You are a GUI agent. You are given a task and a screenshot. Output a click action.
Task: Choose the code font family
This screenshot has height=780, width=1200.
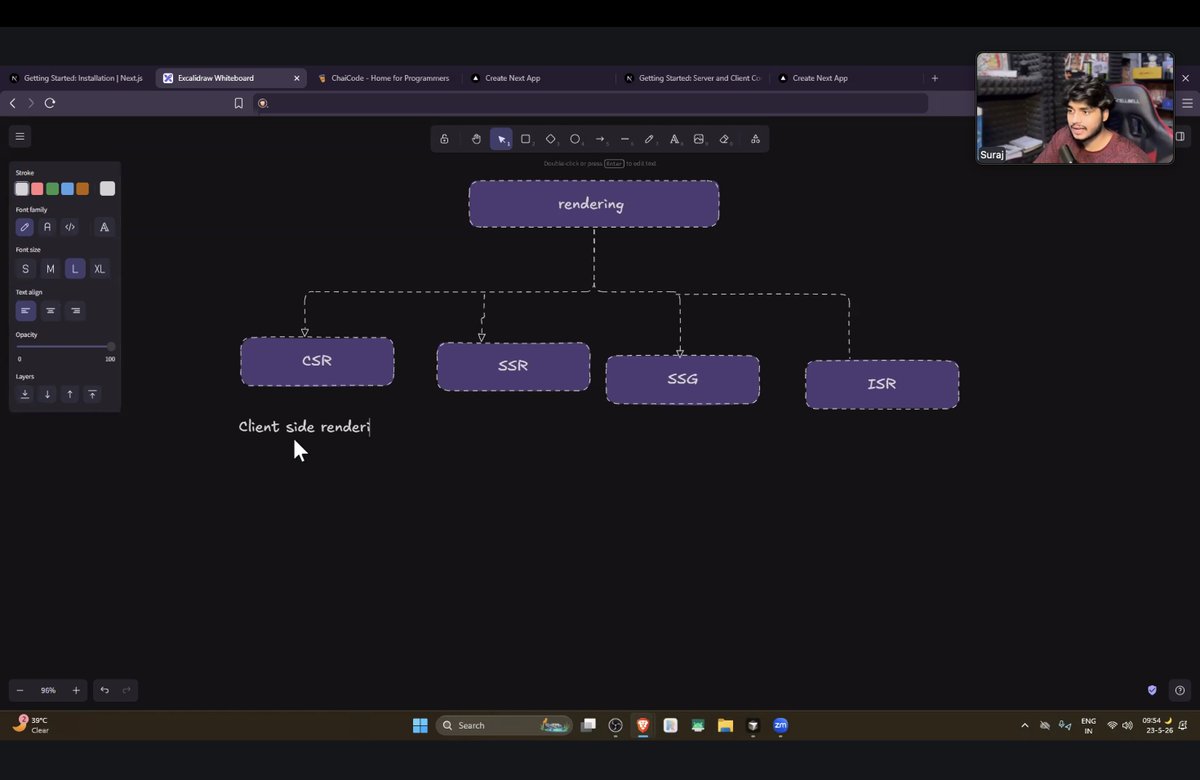coord(70,227)
